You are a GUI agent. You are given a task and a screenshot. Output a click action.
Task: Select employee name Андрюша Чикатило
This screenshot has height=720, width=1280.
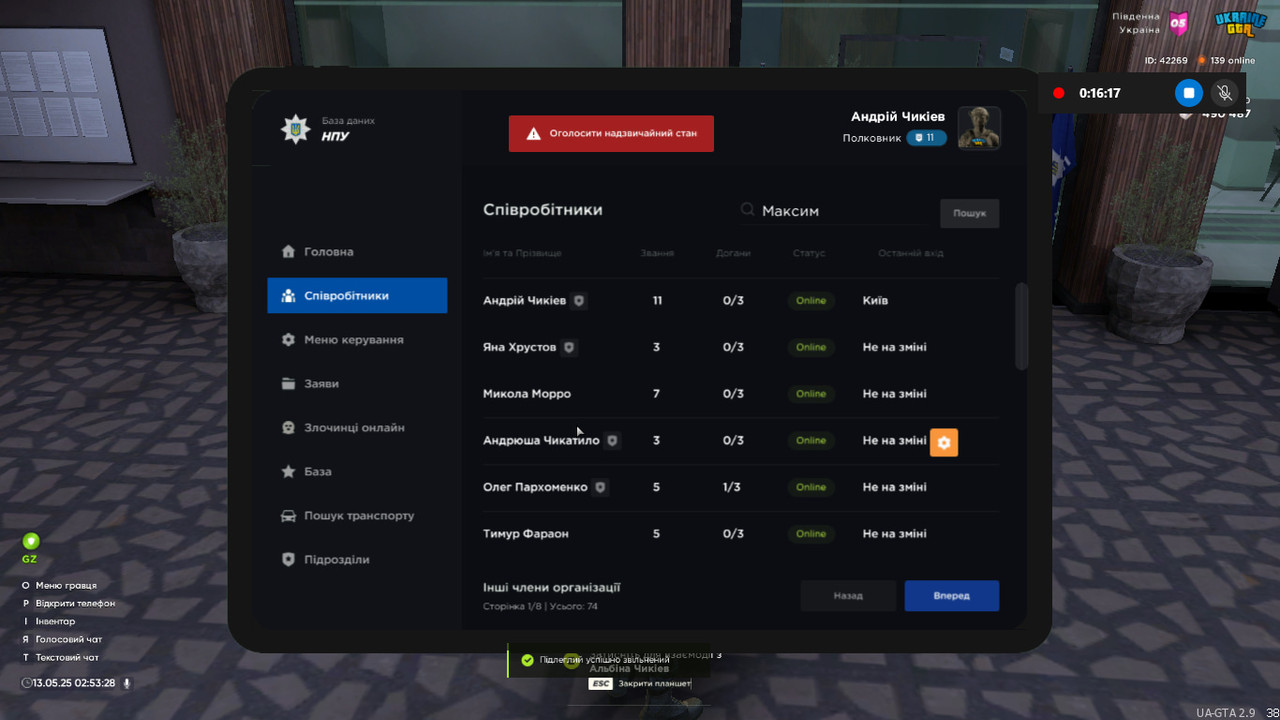(541, 441)
